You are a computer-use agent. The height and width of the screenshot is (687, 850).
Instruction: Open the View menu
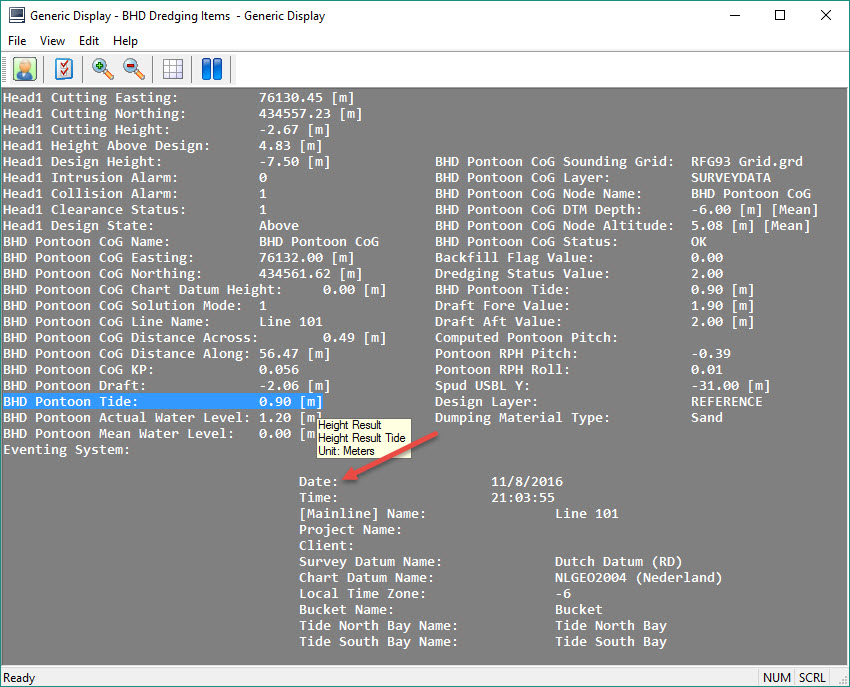(52, 41)
